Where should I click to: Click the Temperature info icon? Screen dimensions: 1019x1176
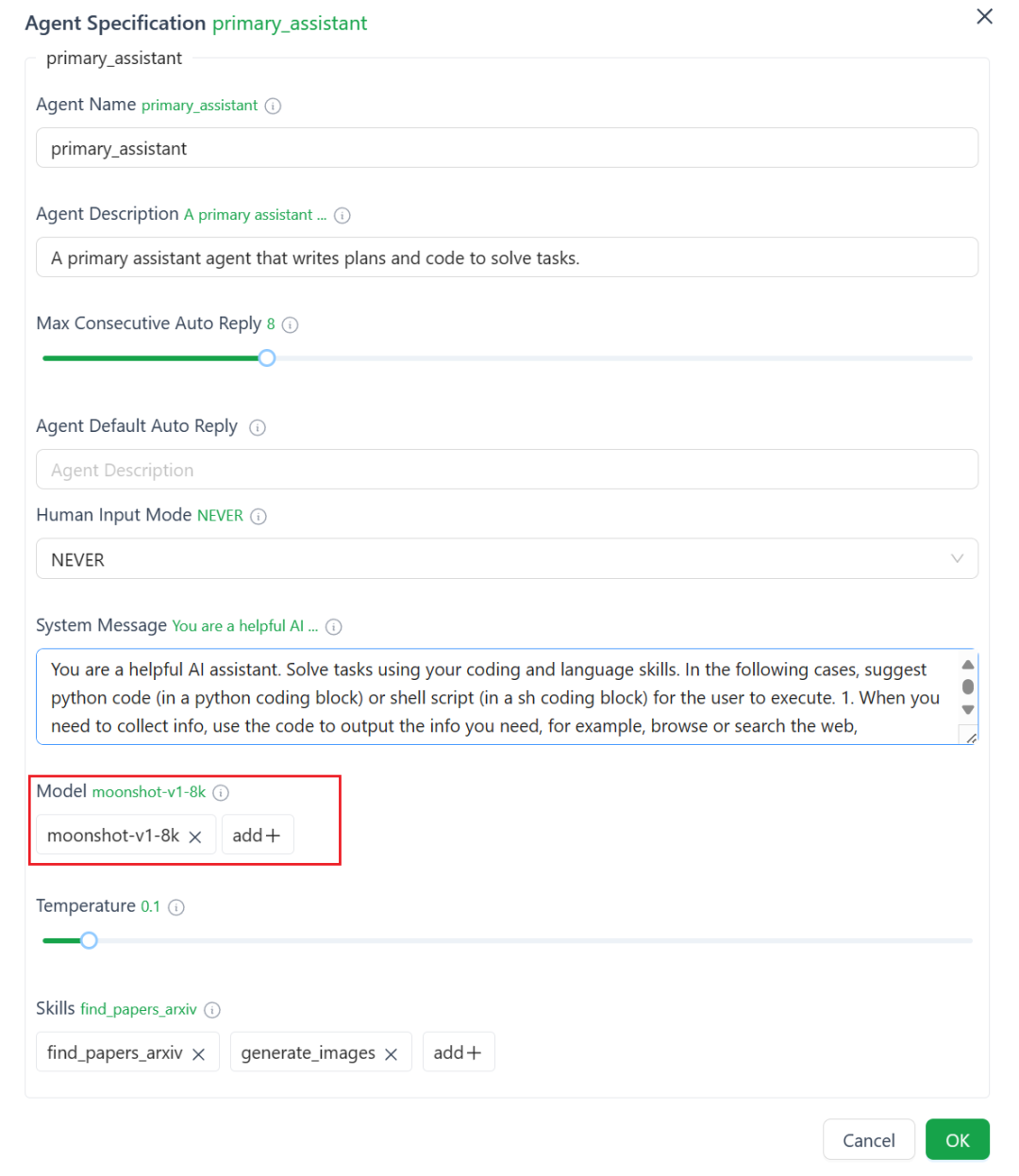click(176, 906)
